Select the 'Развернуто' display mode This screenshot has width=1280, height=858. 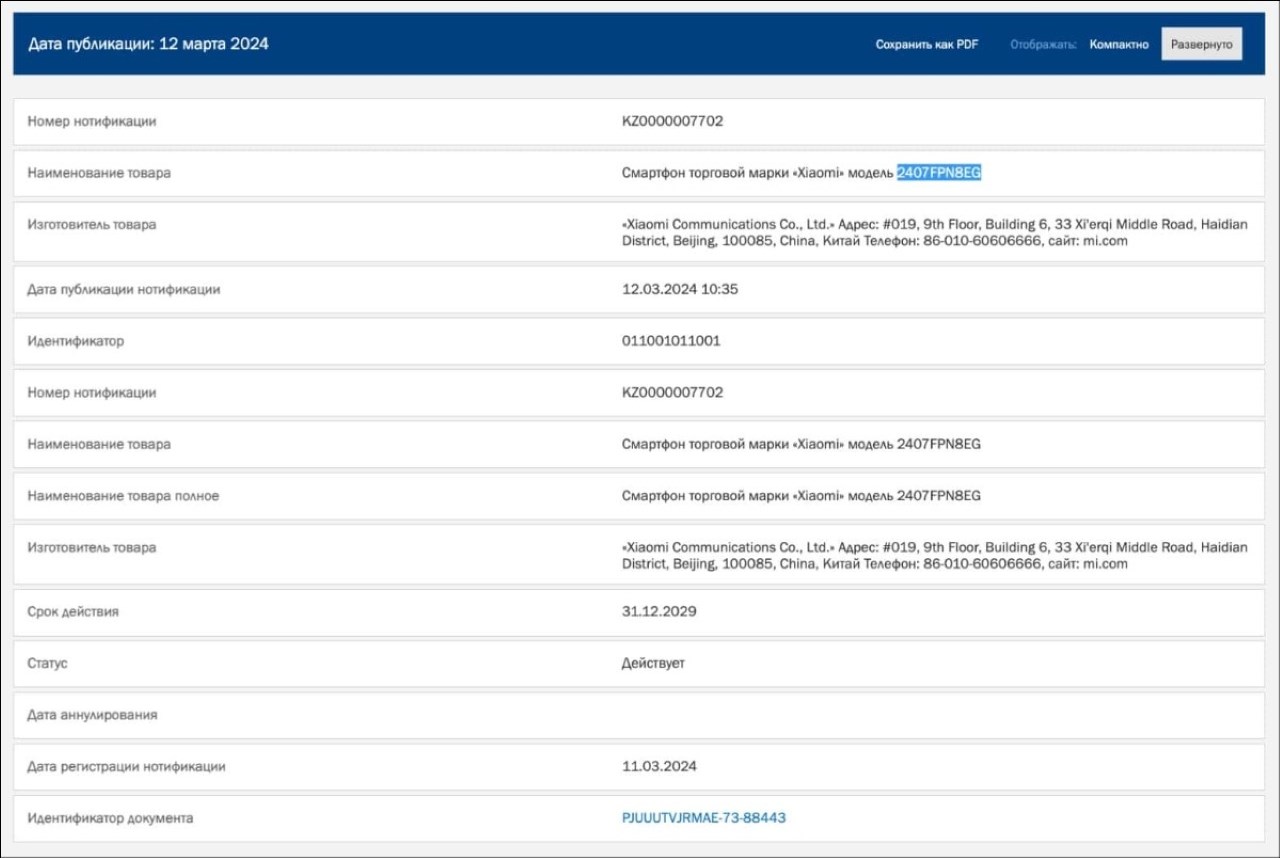1201,44
